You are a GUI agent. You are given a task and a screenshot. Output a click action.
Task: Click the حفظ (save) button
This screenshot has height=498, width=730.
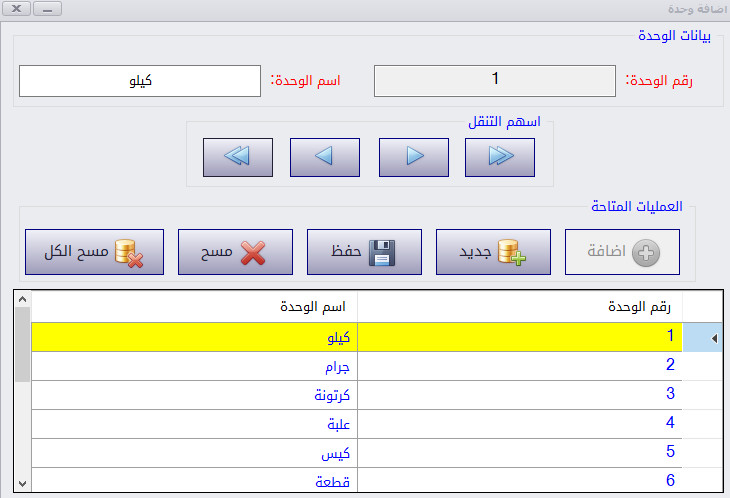click(x=365, y=252)
